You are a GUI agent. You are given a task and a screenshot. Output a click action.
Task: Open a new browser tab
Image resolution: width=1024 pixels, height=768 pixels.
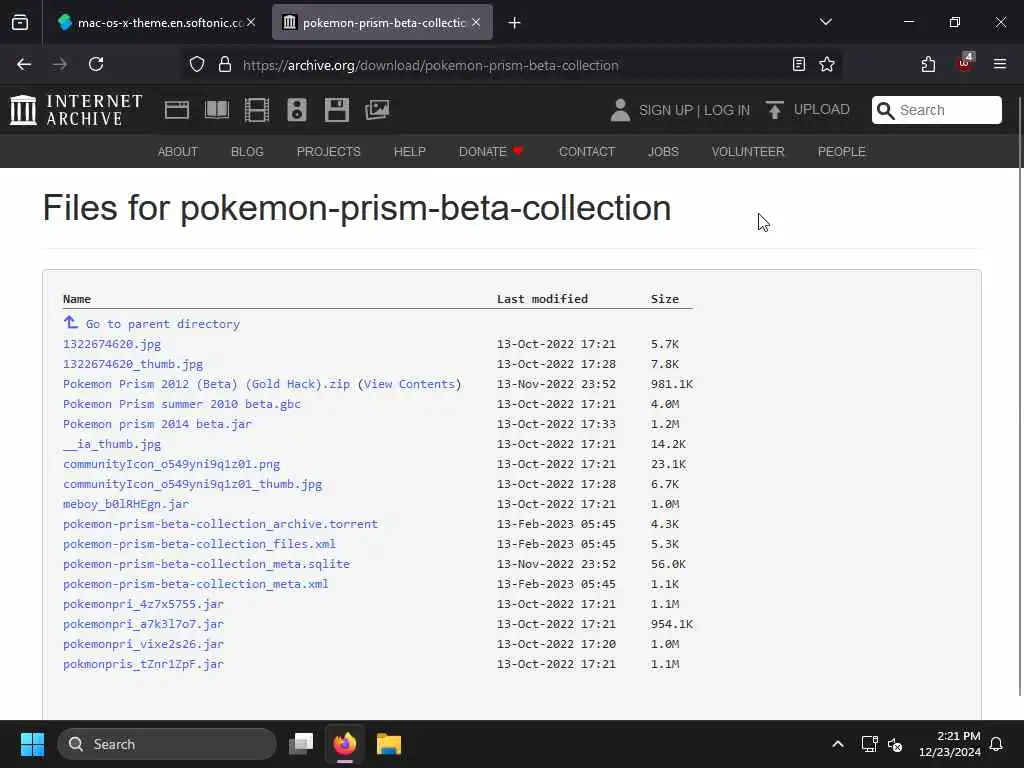(x=514, y=23)
